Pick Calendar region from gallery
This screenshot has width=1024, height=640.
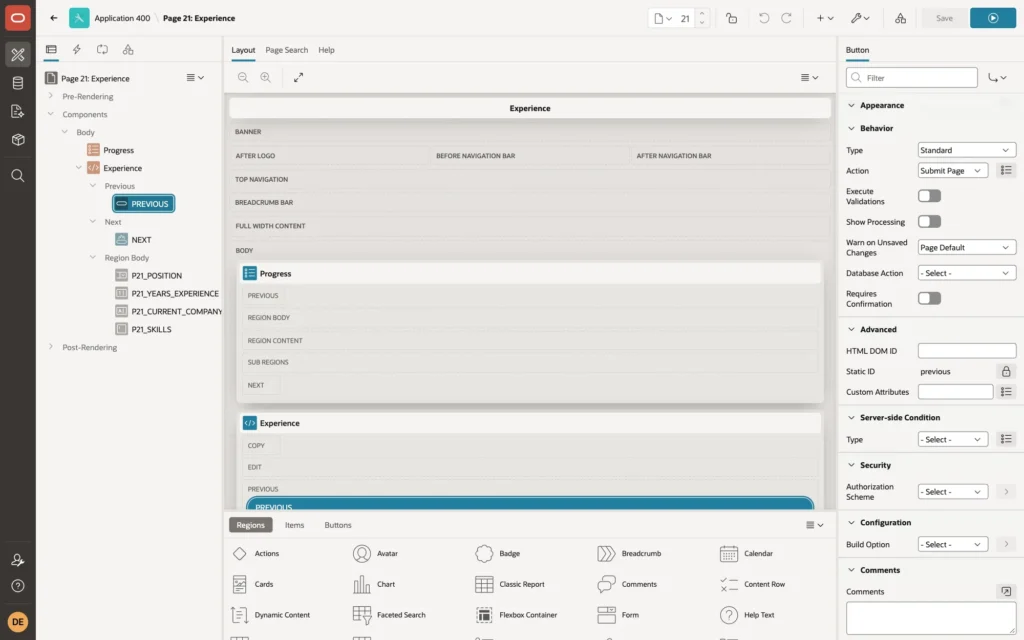(x=746, y=554)
